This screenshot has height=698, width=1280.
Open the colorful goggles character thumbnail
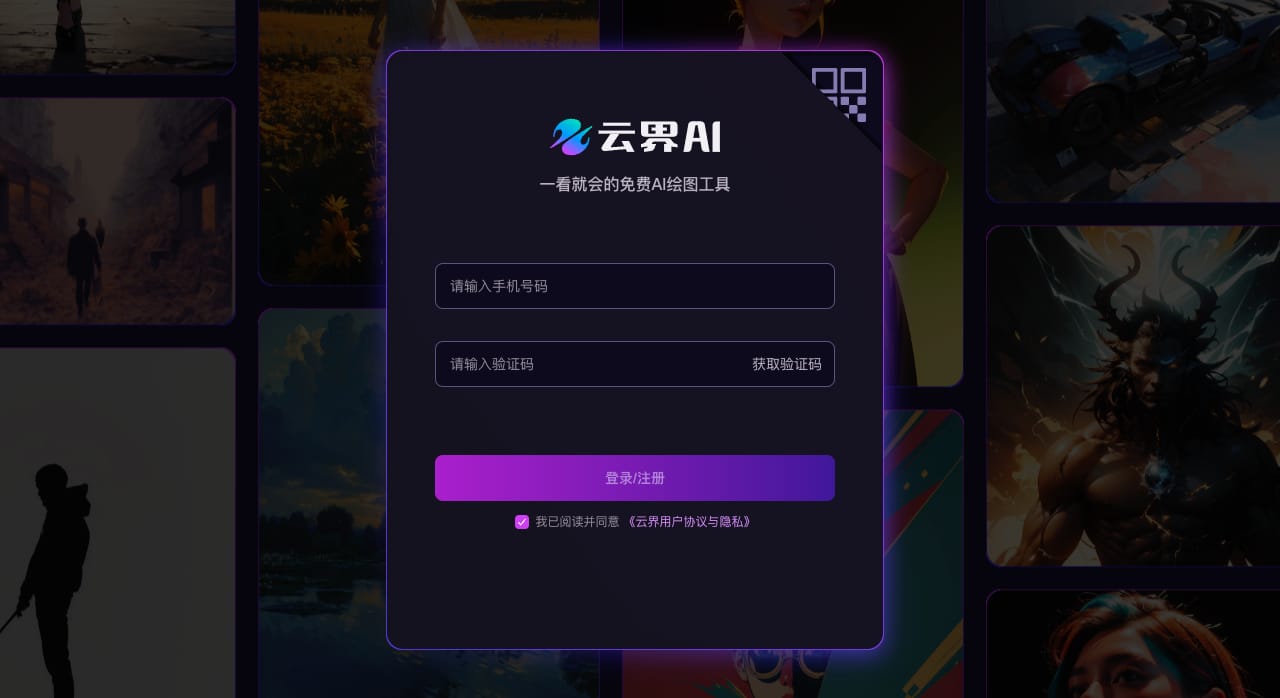923,553
